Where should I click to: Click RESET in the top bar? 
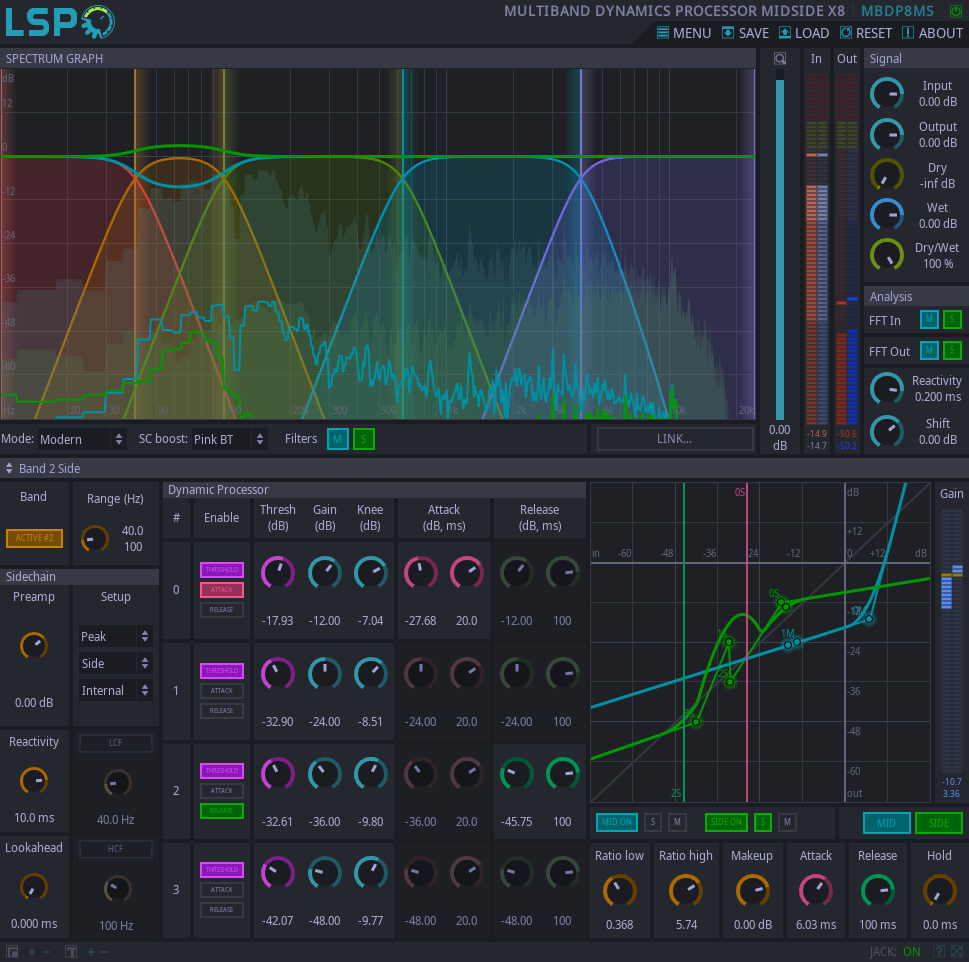point(866,33)
